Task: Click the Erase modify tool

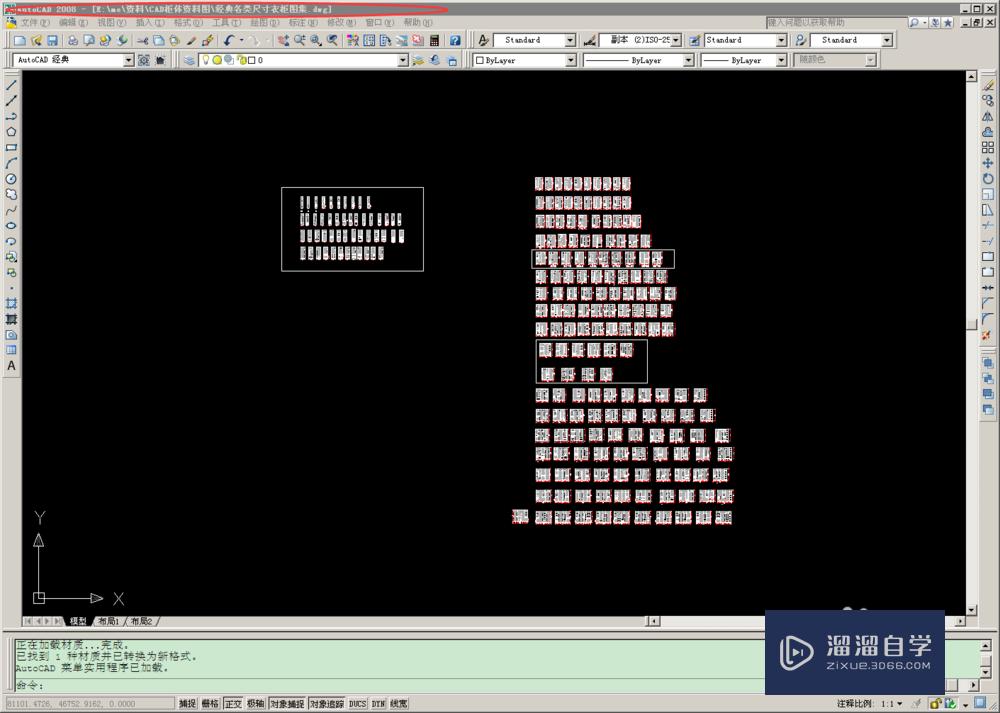Action: pyautogui.click(x=988, y=85)
